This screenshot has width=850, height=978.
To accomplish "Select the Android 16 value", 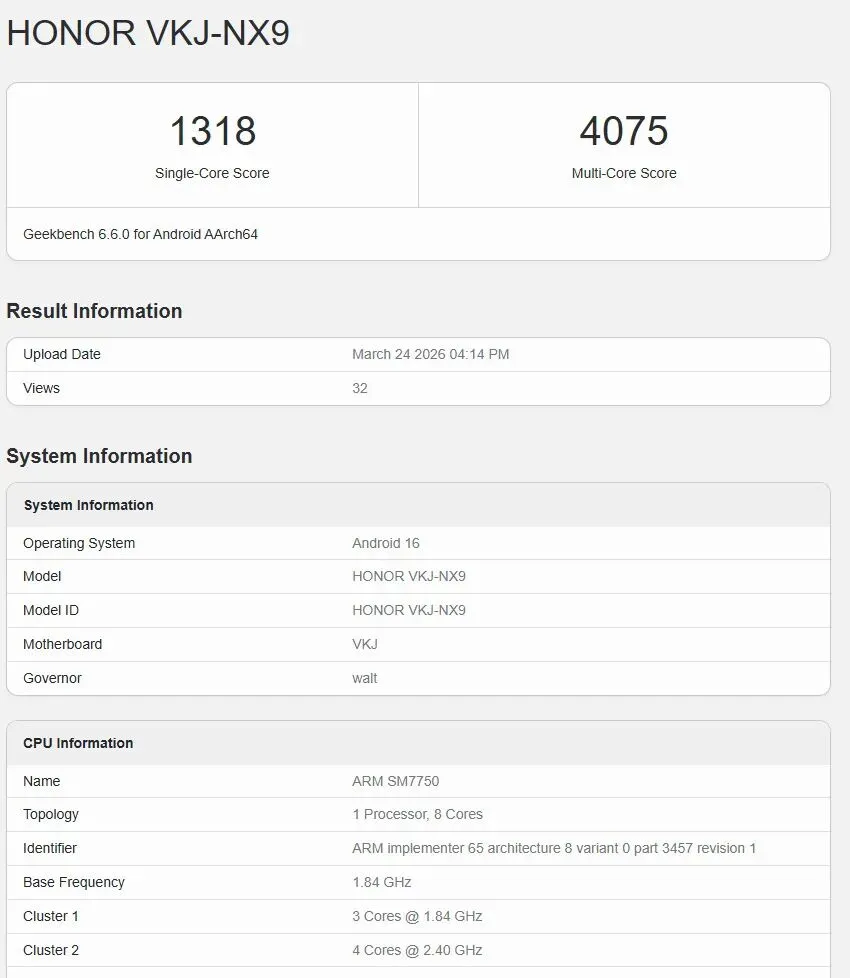I will click(x=385, y=543).
